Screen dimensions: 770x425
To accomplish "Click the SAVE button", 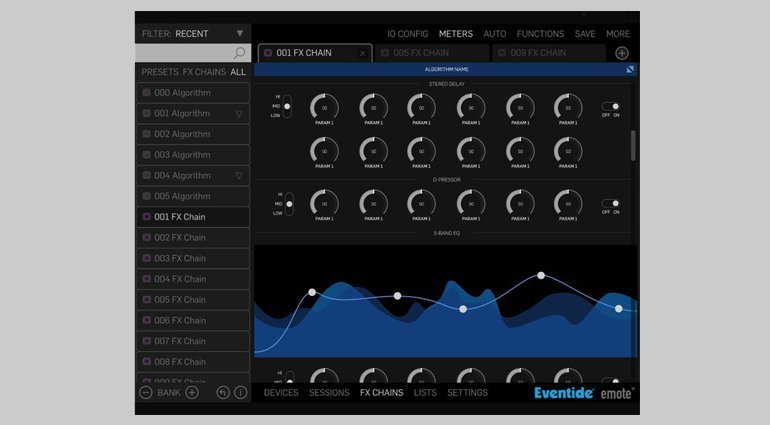I will (585, 34).
